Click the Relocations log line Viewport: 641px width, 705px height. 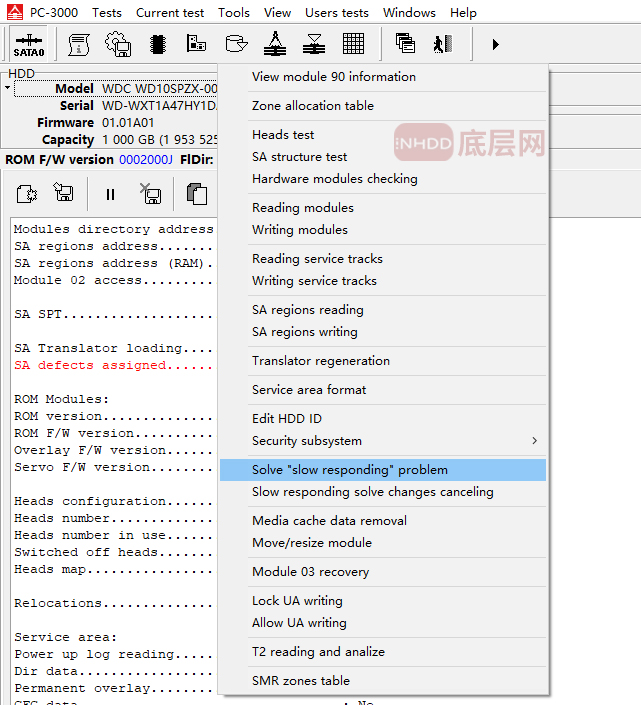pyautogui.click(x=113, y=603)
